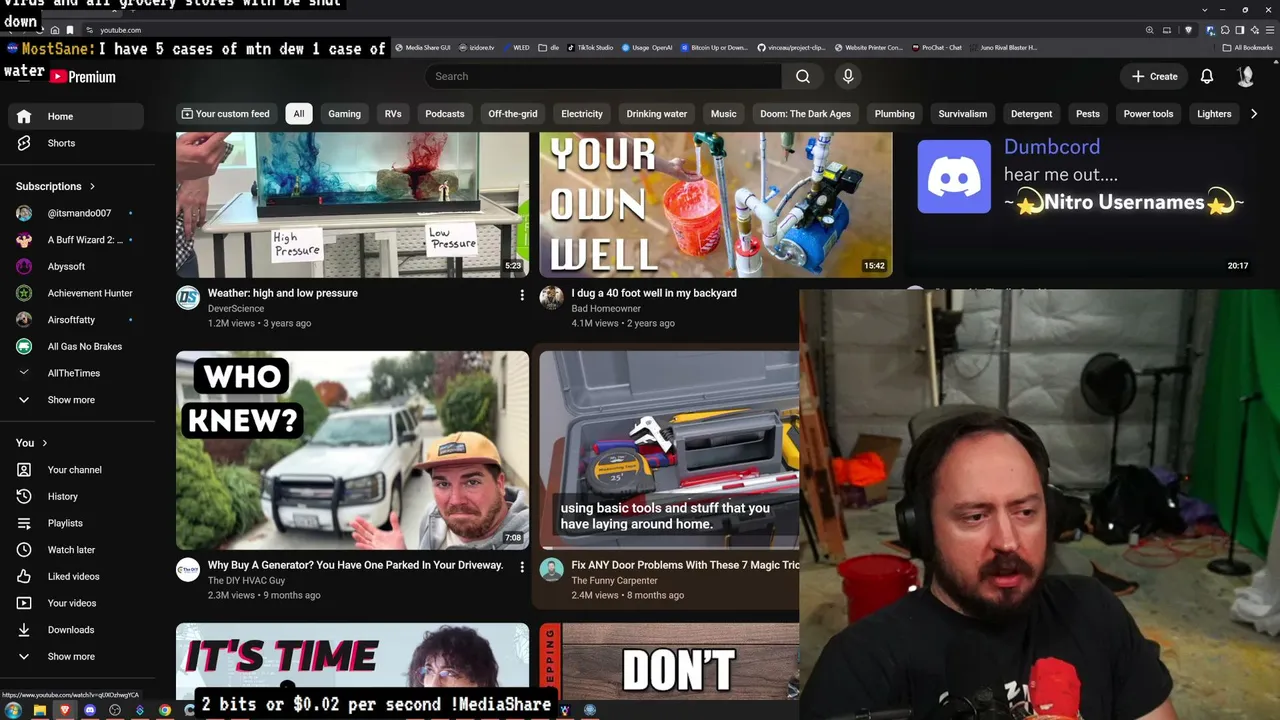The image size is (1280, 720).
Task: Click the Create button
Action: pos(1154,76)
